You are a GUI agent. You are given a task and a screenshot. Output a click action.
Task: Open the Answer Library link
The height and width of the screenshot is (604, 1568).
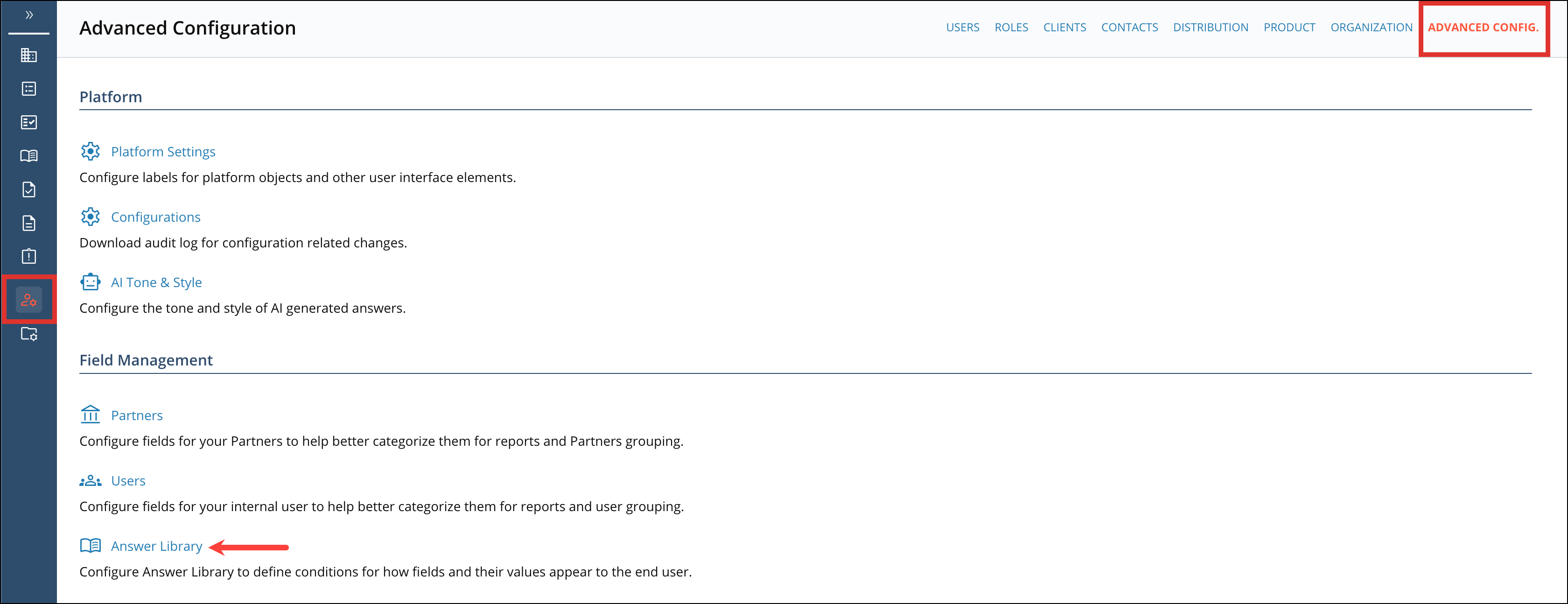pos(156,546)
